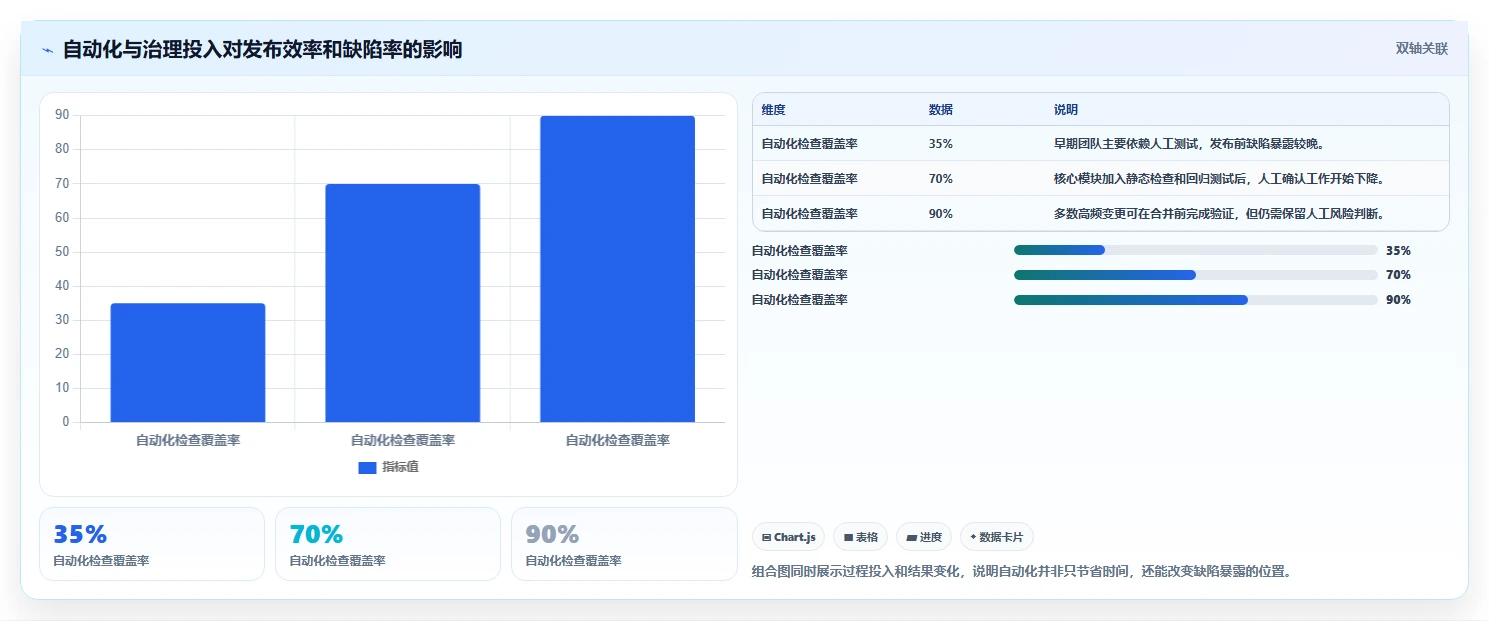Click the description starting 早期团队主要依赖人工测试
This screenshot has width=1489, height=621.
pos(1190,144)
